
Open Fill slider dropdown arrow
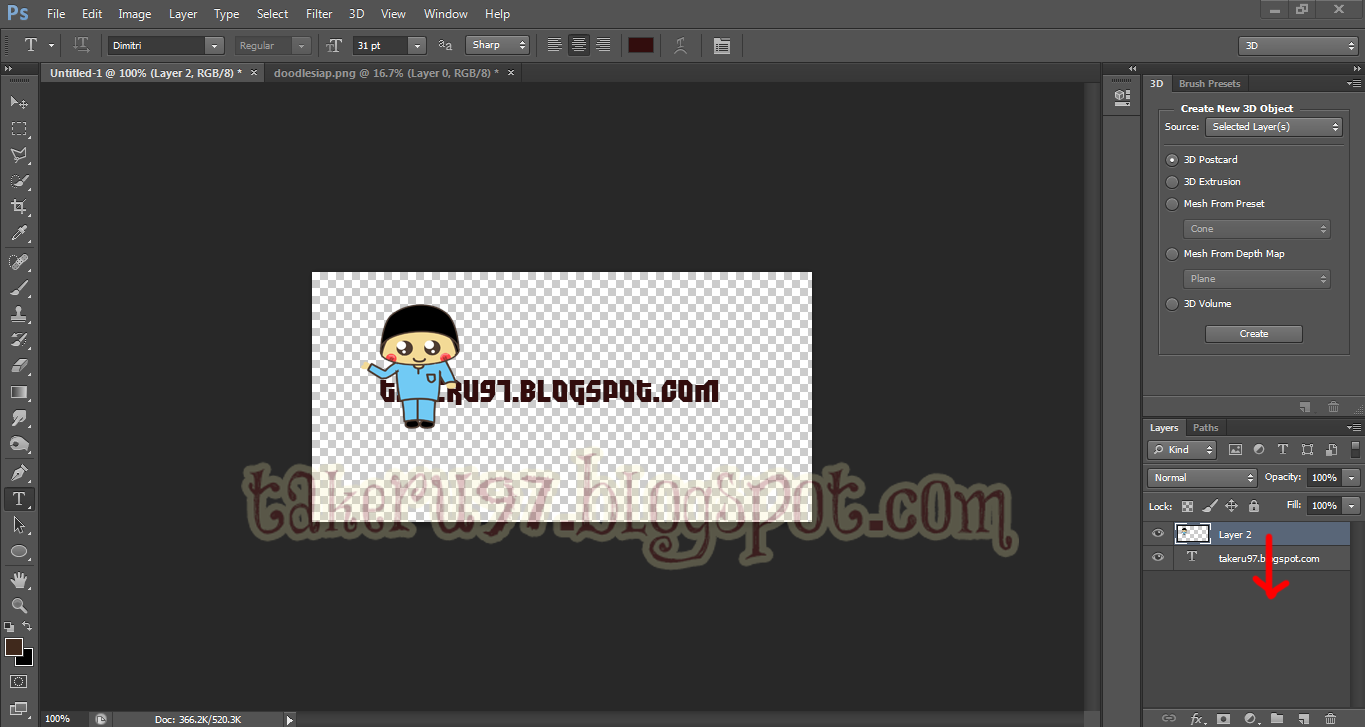point(1352,506)
